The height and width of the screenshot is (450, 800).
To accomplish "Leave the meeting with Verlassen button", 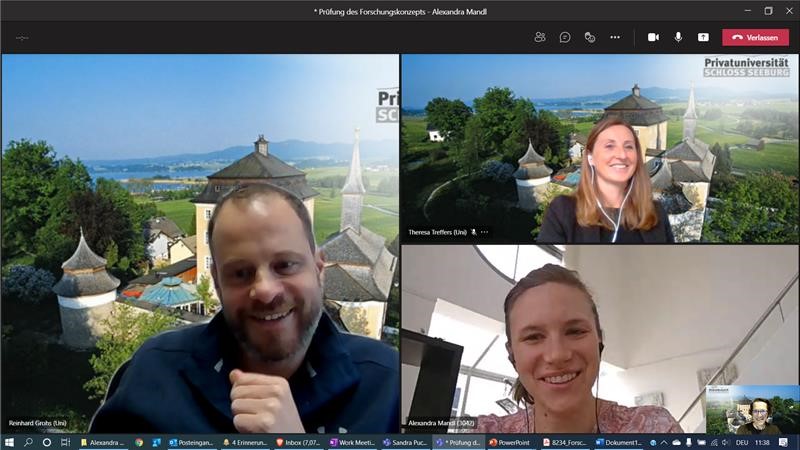I will pos(755,37).
